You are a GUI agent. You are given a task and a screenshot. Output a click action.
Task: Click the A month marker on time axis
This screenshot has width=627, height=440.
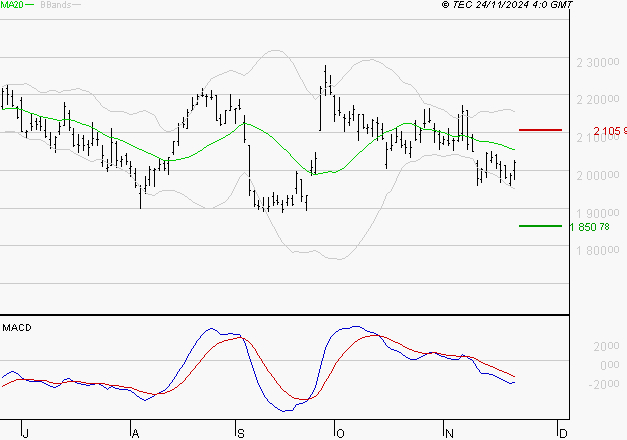pos(135,433)
